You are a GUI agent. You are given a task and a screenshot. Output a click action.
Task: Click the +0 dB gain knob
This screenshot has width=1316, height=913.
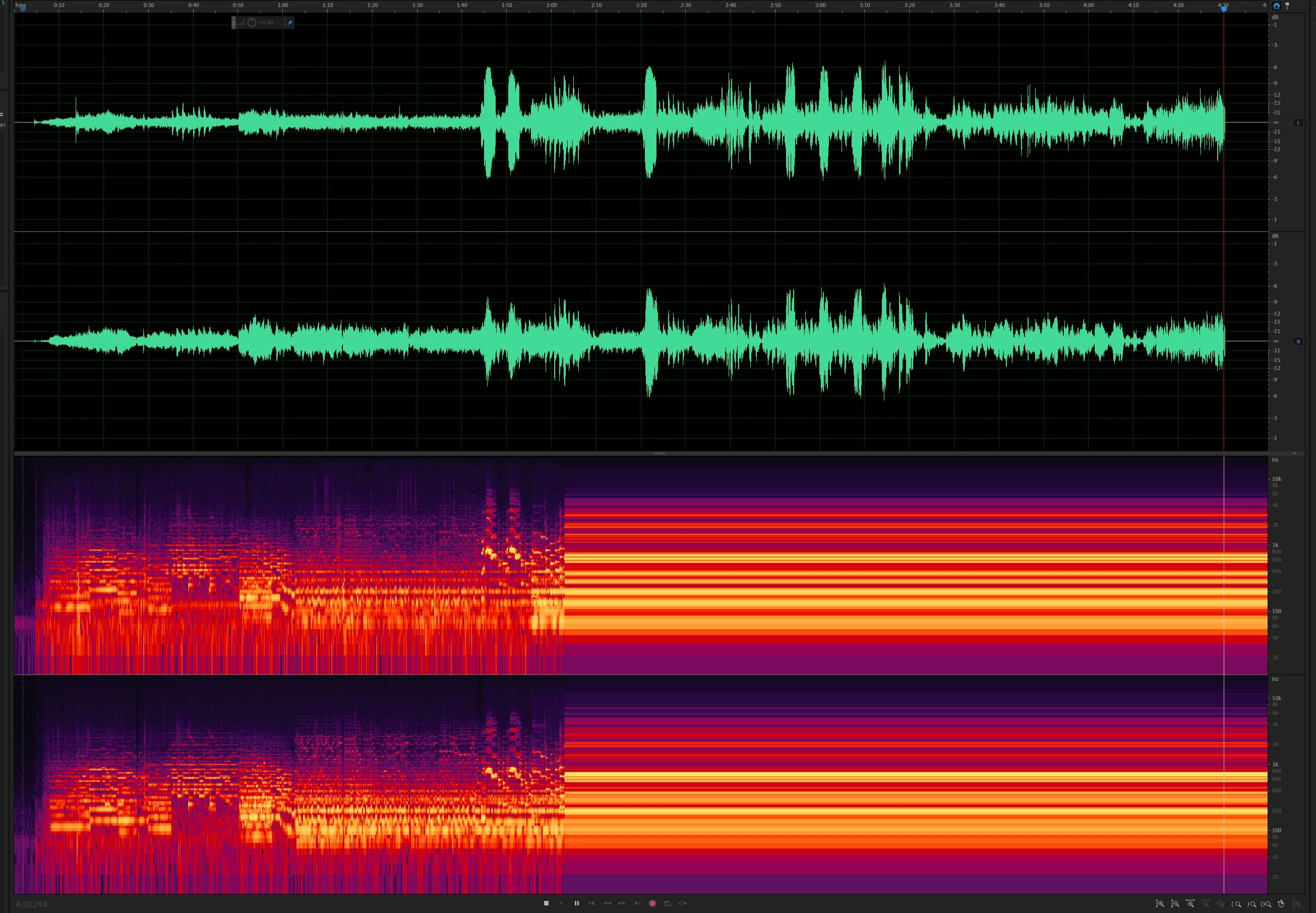[252, 22]
